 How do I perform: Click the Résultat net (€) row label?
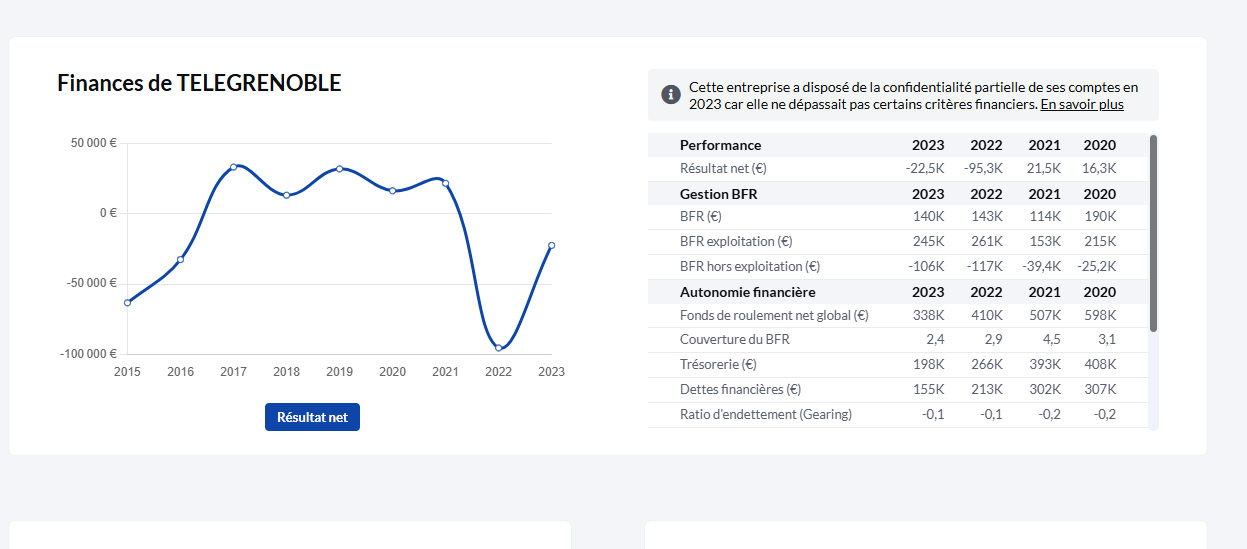(x=723, y=169)
